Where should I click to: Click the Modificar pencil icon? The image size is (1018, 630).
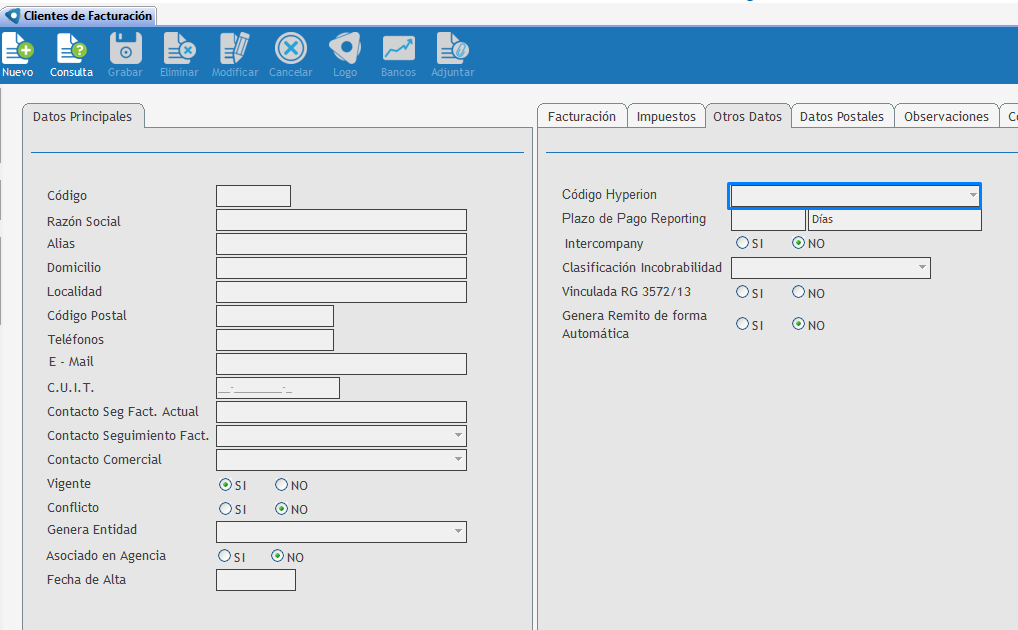click(x=234, y=55)
